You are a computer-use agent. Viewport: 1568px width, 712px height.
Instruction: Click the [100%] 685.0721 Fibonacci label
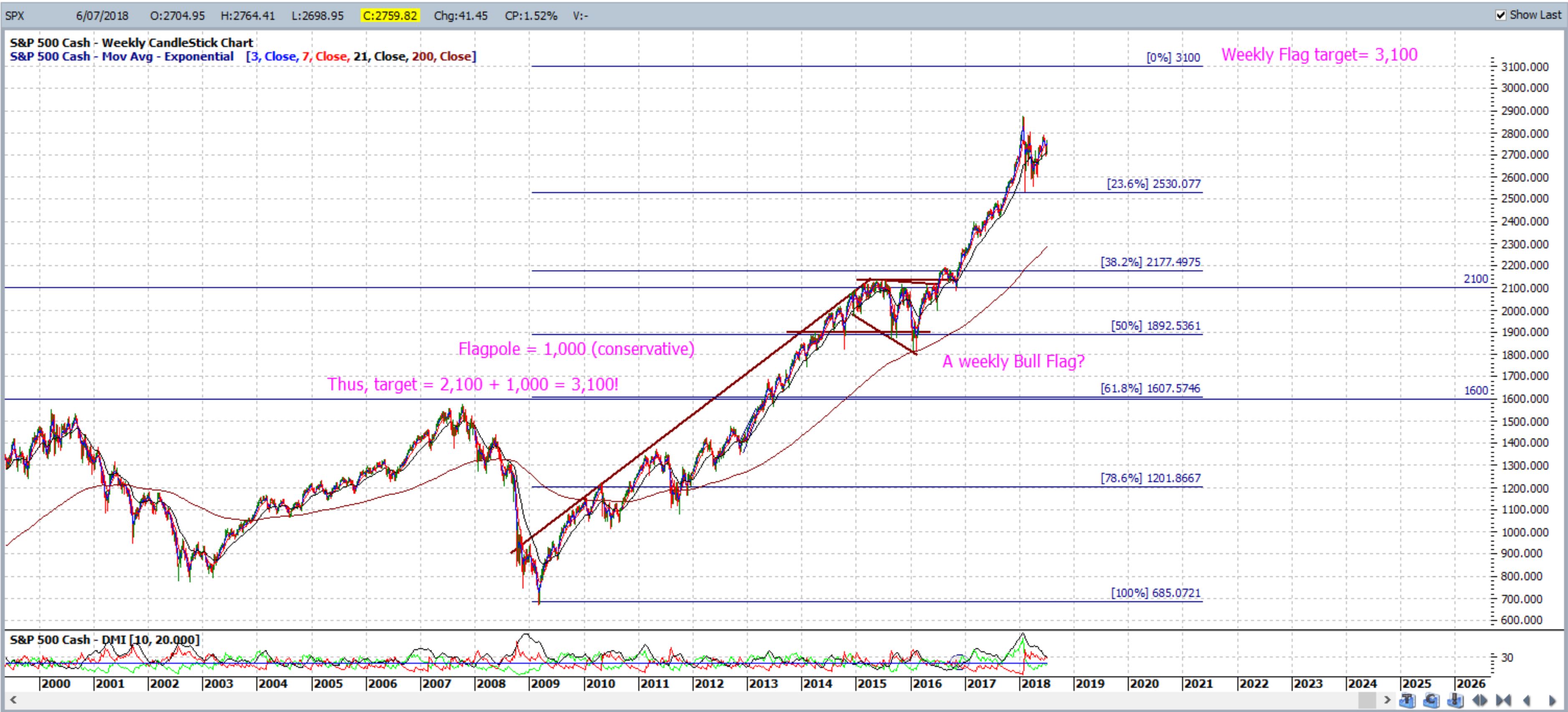tap(1156, 593)
